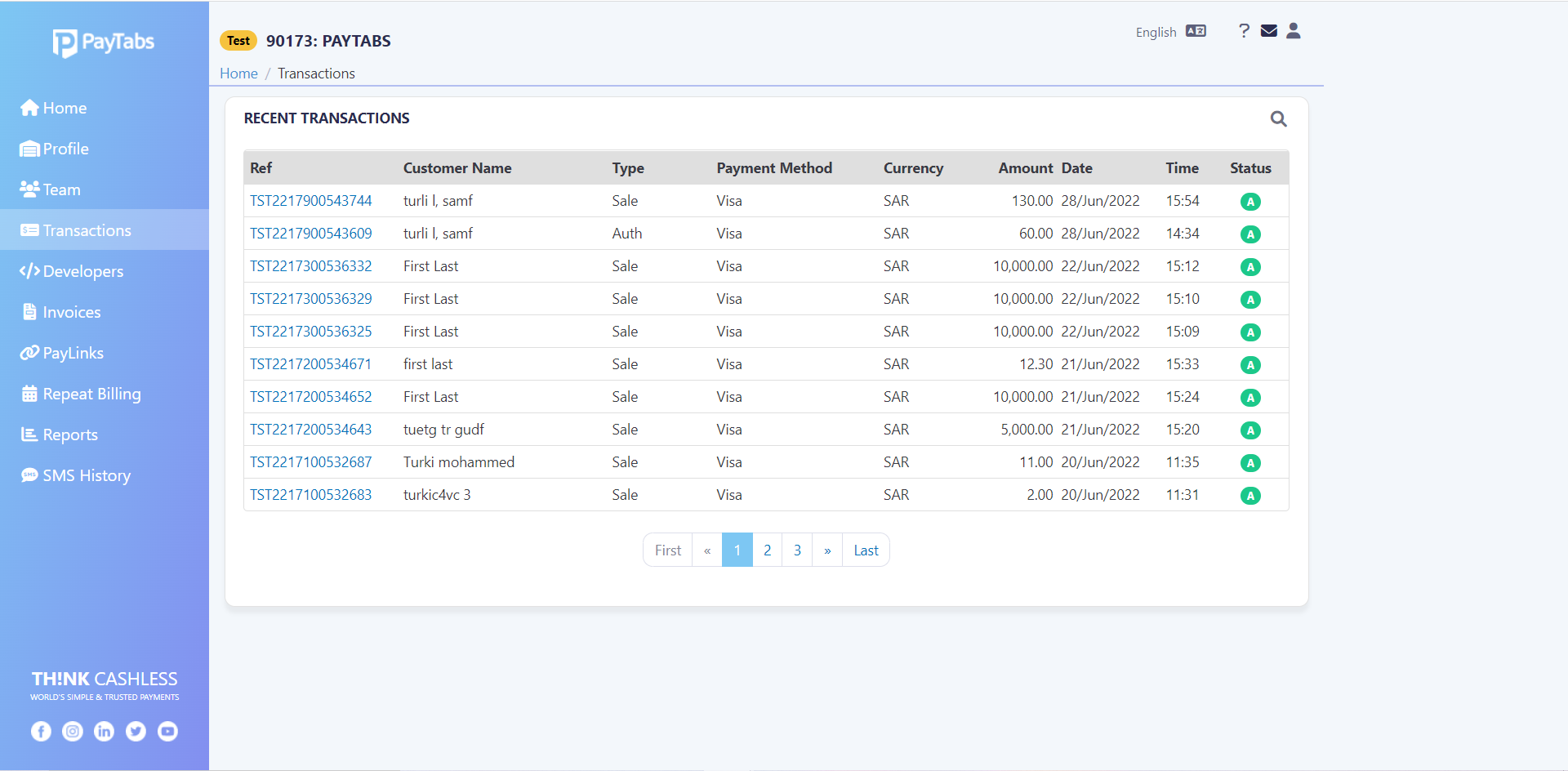Open transaction TST2217900543609
This screenshot has height=771, width=1568.
310,234
